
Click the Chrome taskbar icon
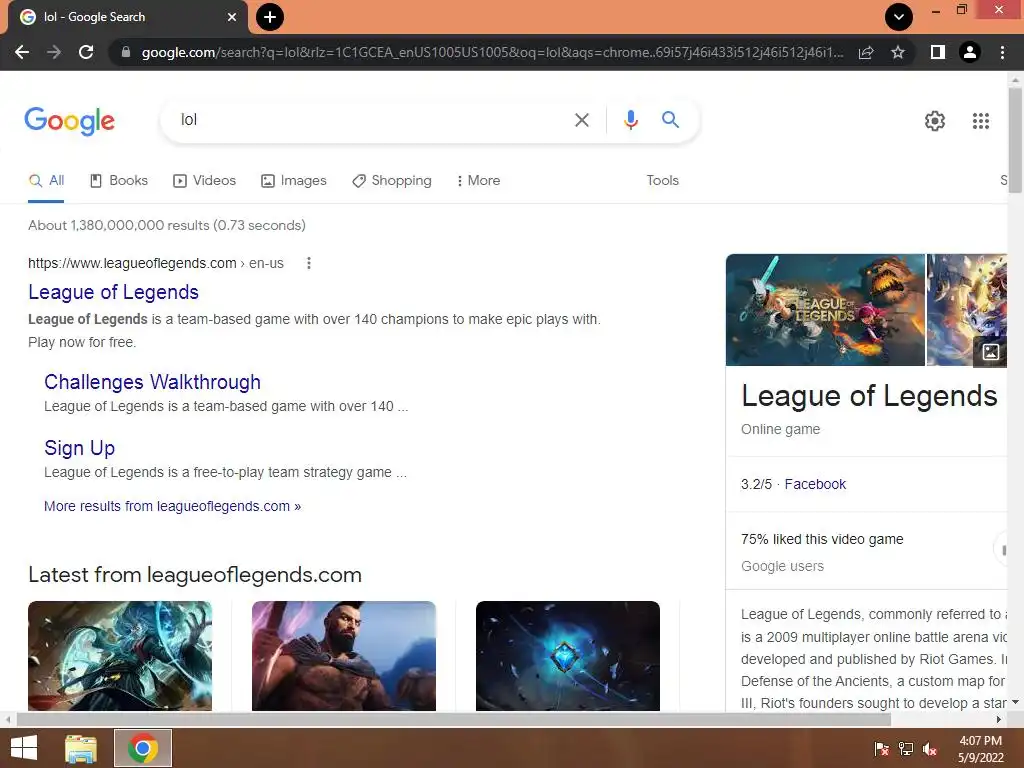(143, 748)
